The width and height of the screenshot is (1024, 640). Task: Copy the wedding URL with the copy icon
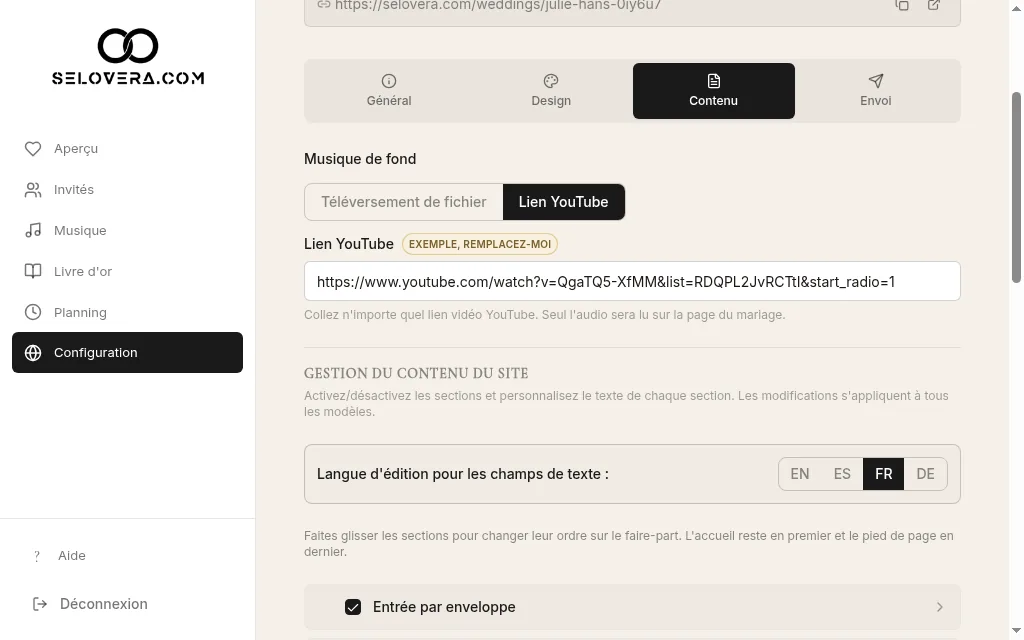coord(902,5)
